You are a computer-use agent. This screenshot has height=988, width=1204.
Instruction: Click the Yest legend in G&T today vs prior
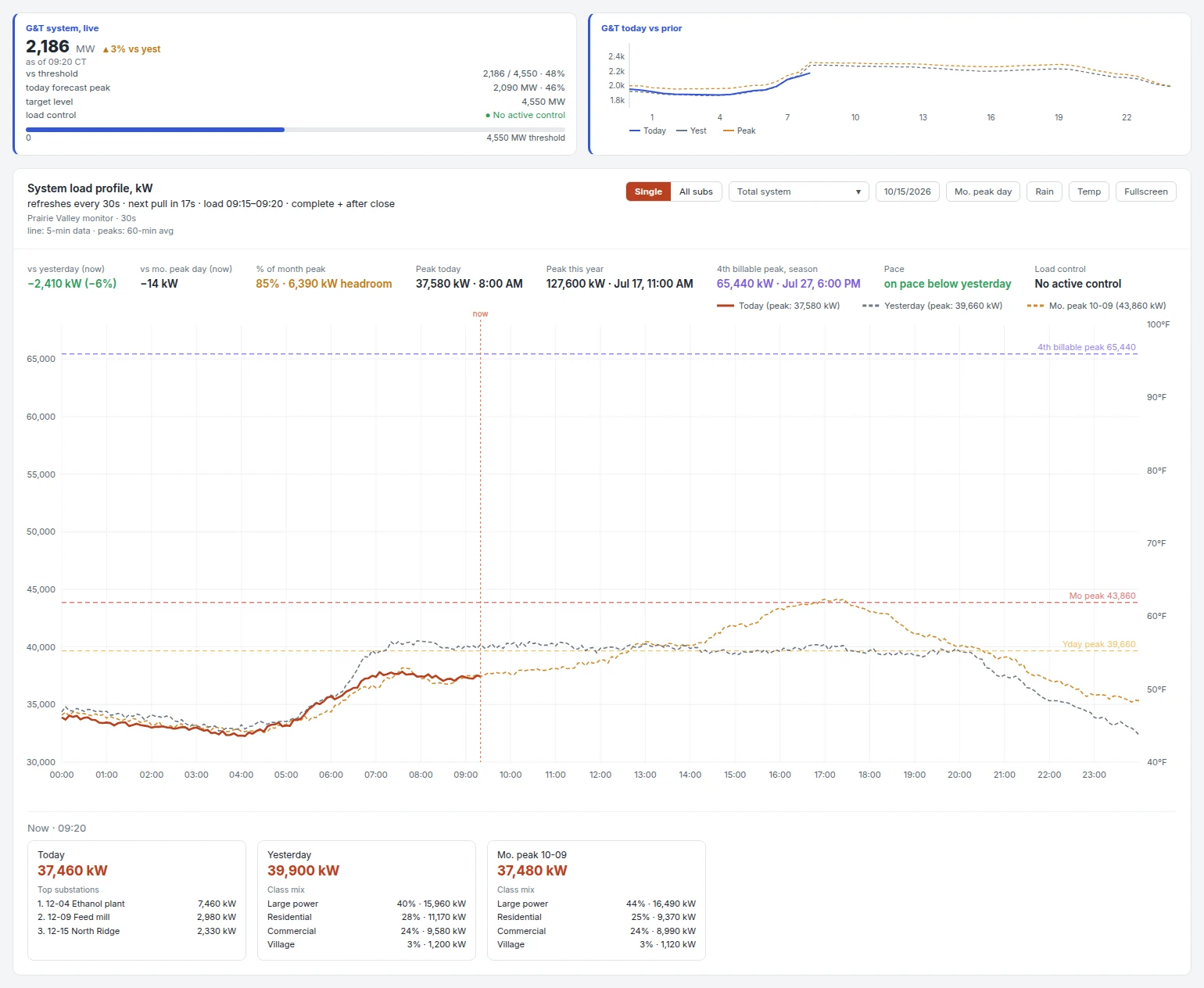pos(692,131)
